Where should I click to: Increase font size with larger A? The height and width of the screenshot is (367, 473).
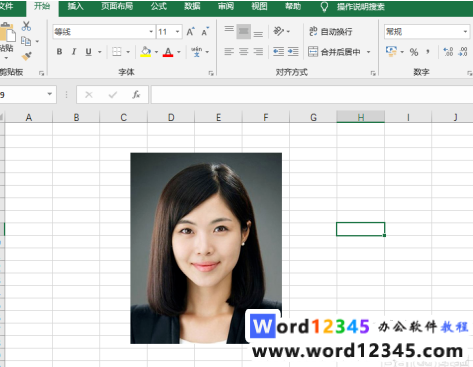click(190, 32)
